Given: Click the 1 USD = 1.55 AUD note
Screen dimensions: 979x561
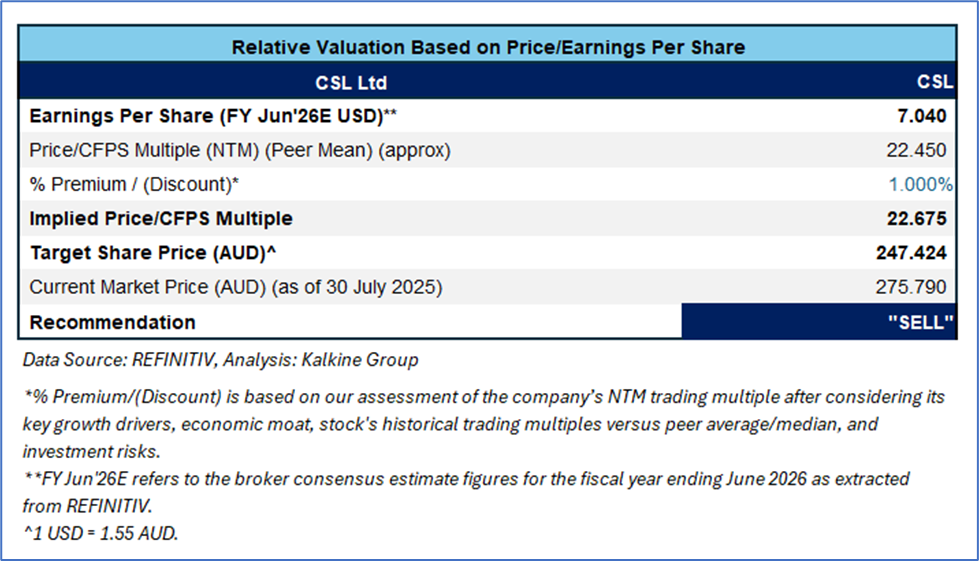Looking at the screenshot, I should [x=100, y=534].
